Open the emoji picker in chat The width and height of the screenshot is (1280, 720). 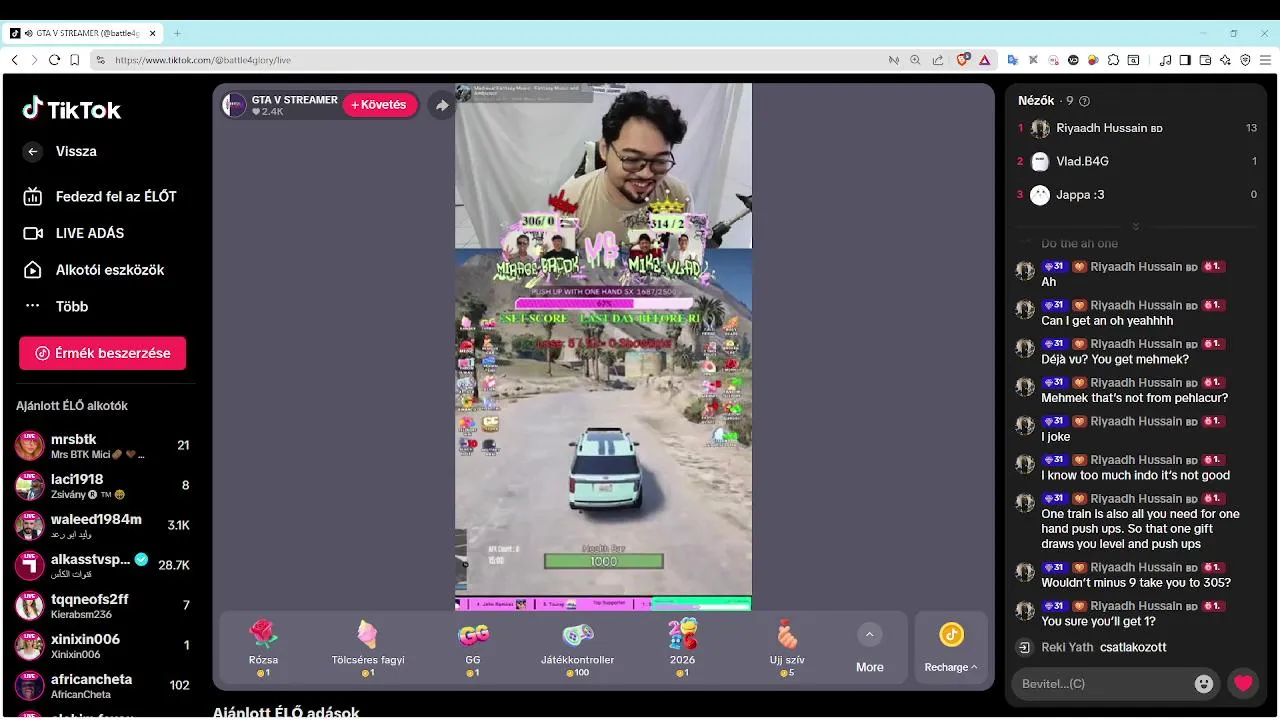(1204, 684)
